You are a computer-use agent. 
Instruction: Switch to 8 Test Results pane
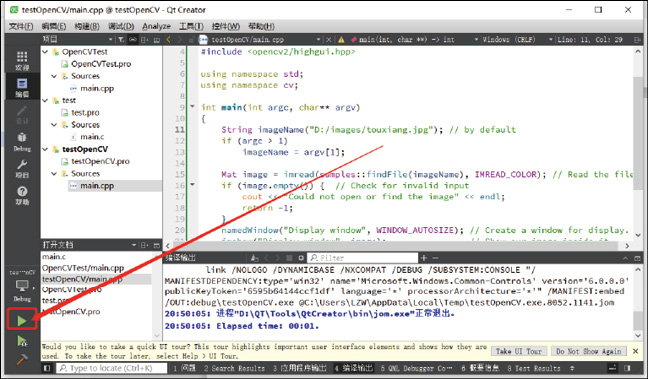(534, 368)
